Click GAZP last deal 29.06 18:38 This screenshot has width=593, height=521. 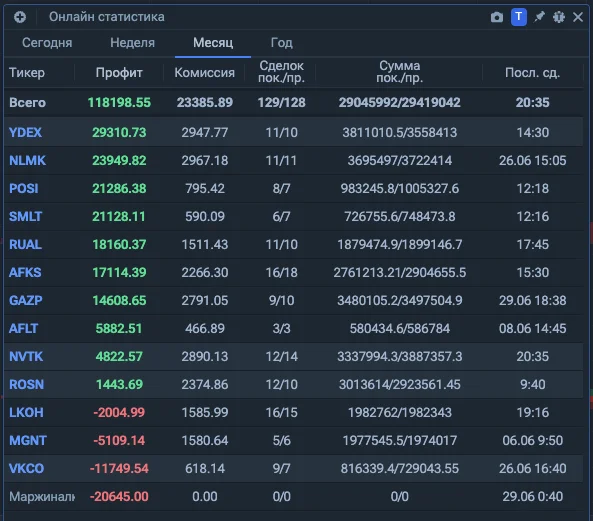click(532, 301)
